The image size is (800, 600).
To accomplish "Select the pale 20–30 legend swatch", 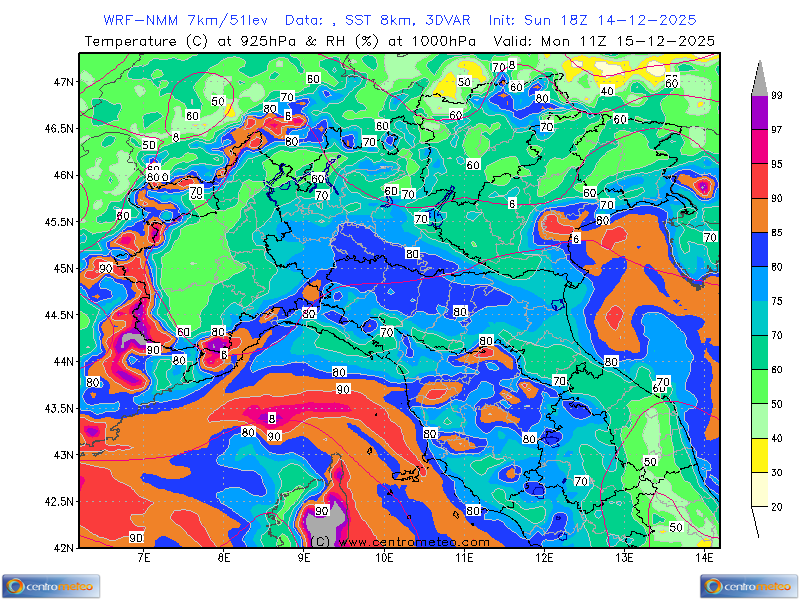I will (x=760, y=490).
